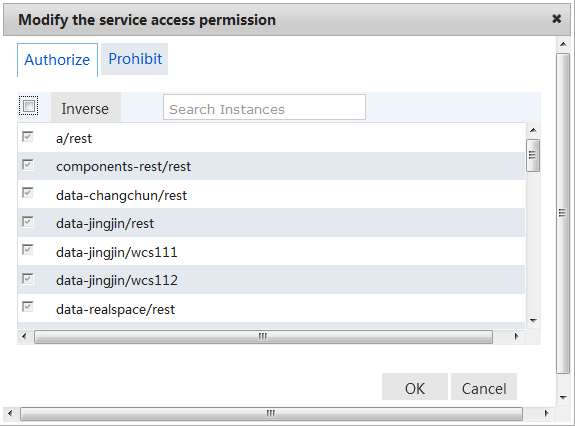575x426 pixels.
Task: Toggle the select-all checkbox beside Inverse
Action: click(29, 106)
